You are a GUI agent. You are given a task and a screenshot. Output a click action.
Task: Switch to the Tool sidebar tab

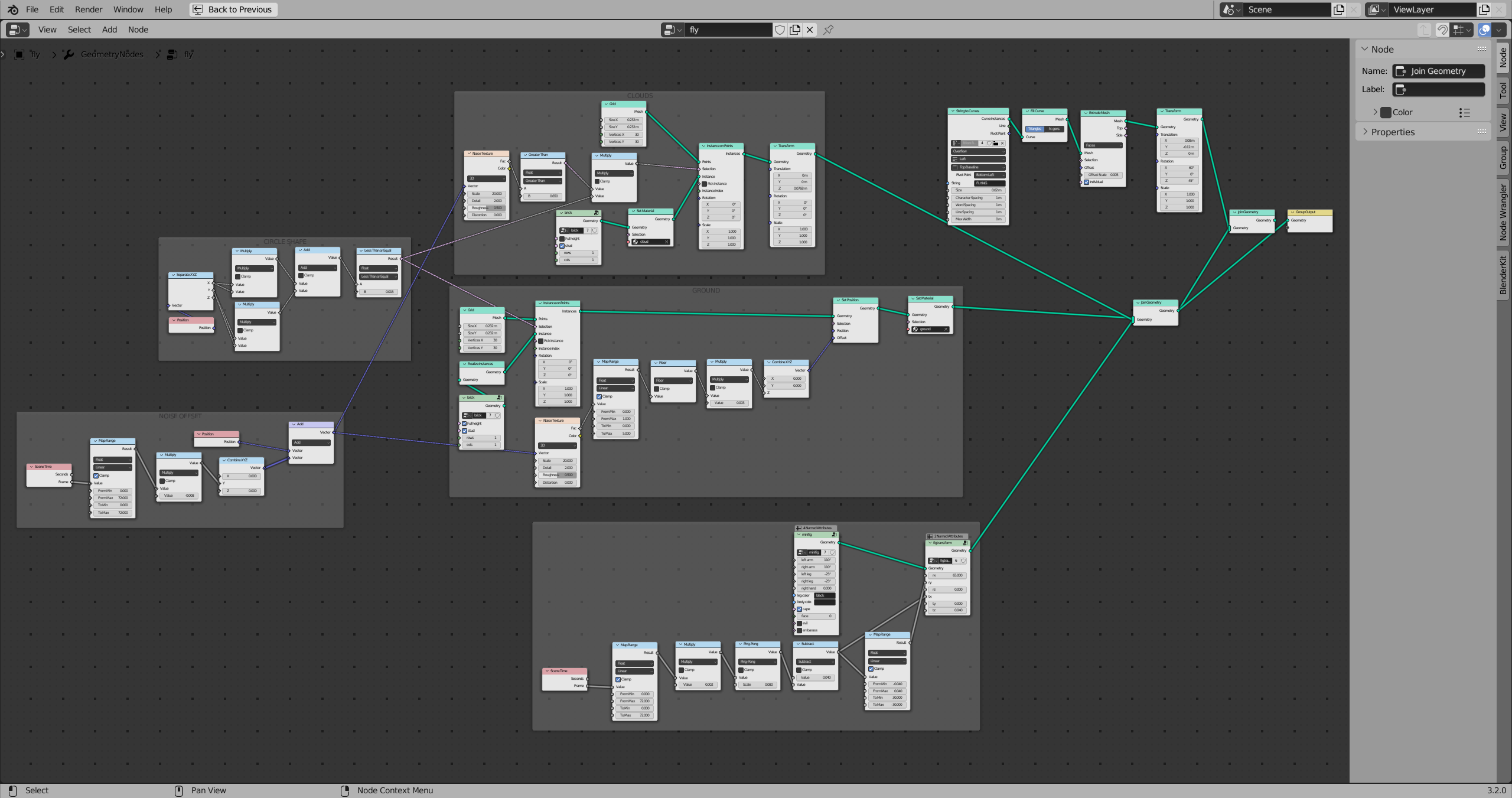pos(1503,90)
